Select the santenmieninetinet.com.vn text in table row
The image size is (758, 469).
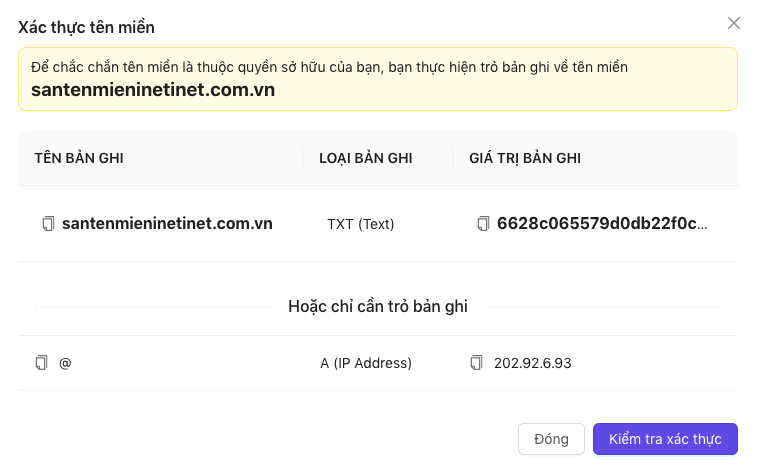point(167,223)
